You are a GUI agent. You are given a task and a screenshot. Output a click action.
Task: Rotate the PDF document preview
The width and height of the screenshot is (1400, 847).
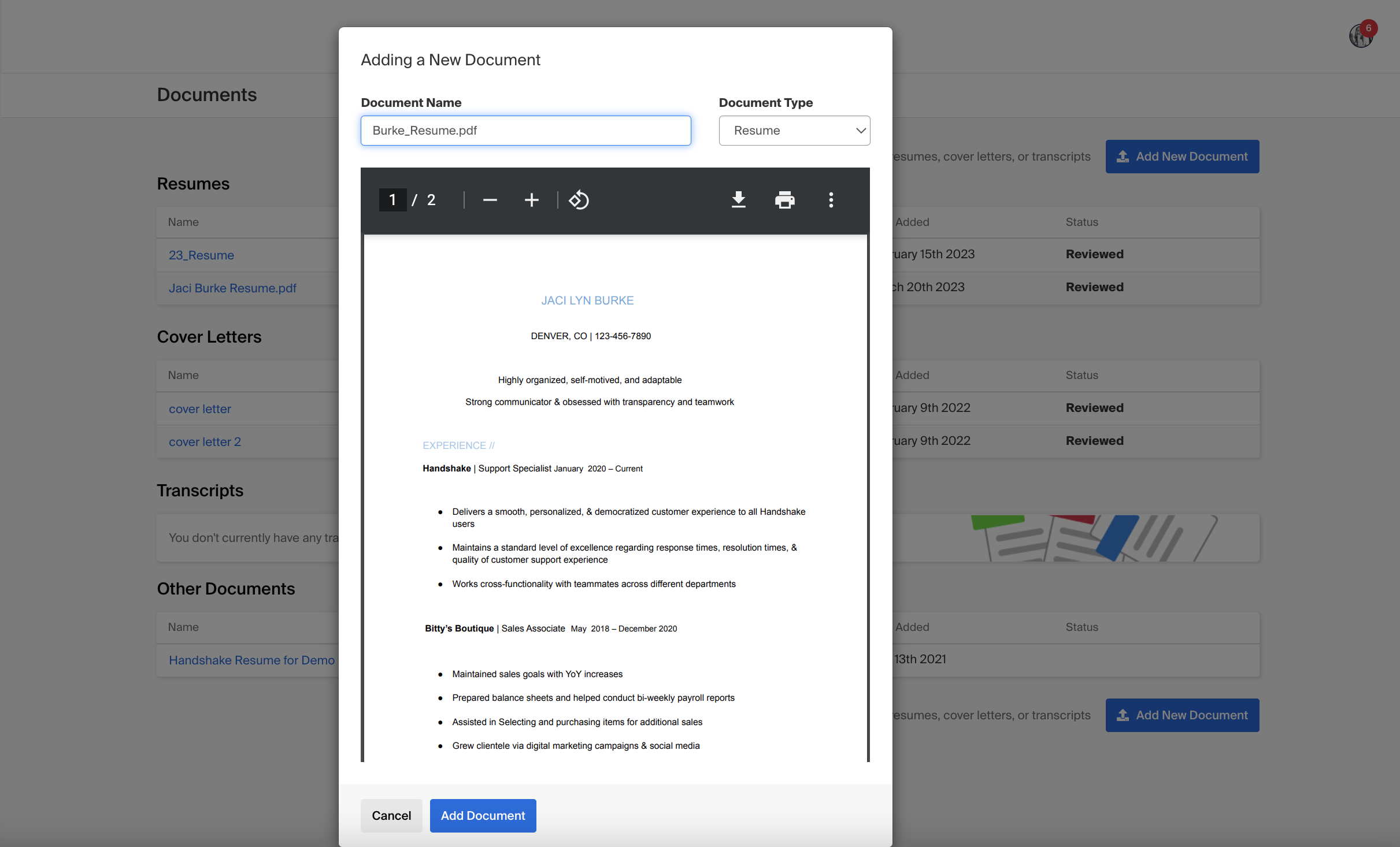(578, 200)
